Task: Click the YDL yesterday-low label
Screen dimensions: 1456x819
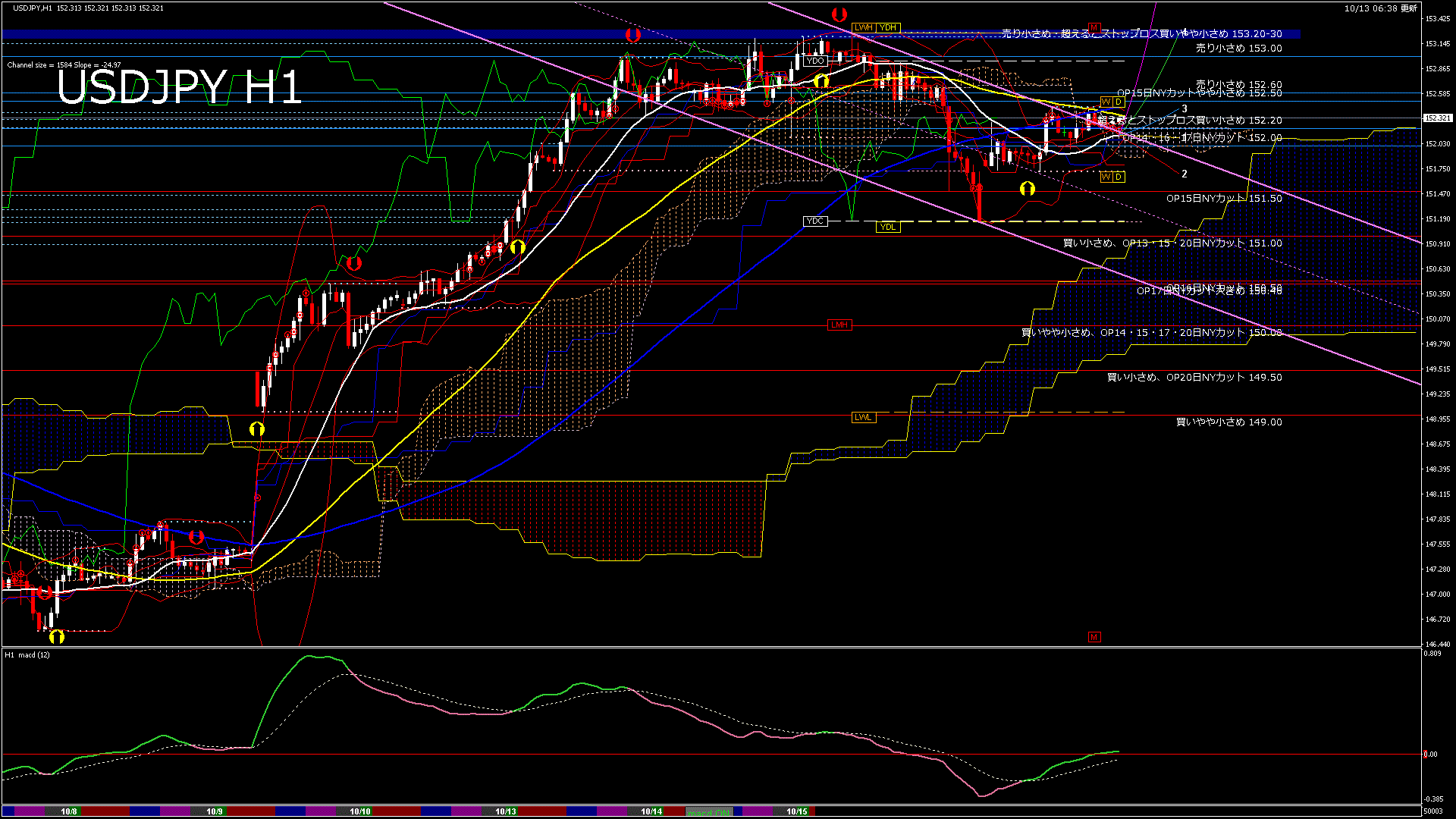Action: point(888,227)
